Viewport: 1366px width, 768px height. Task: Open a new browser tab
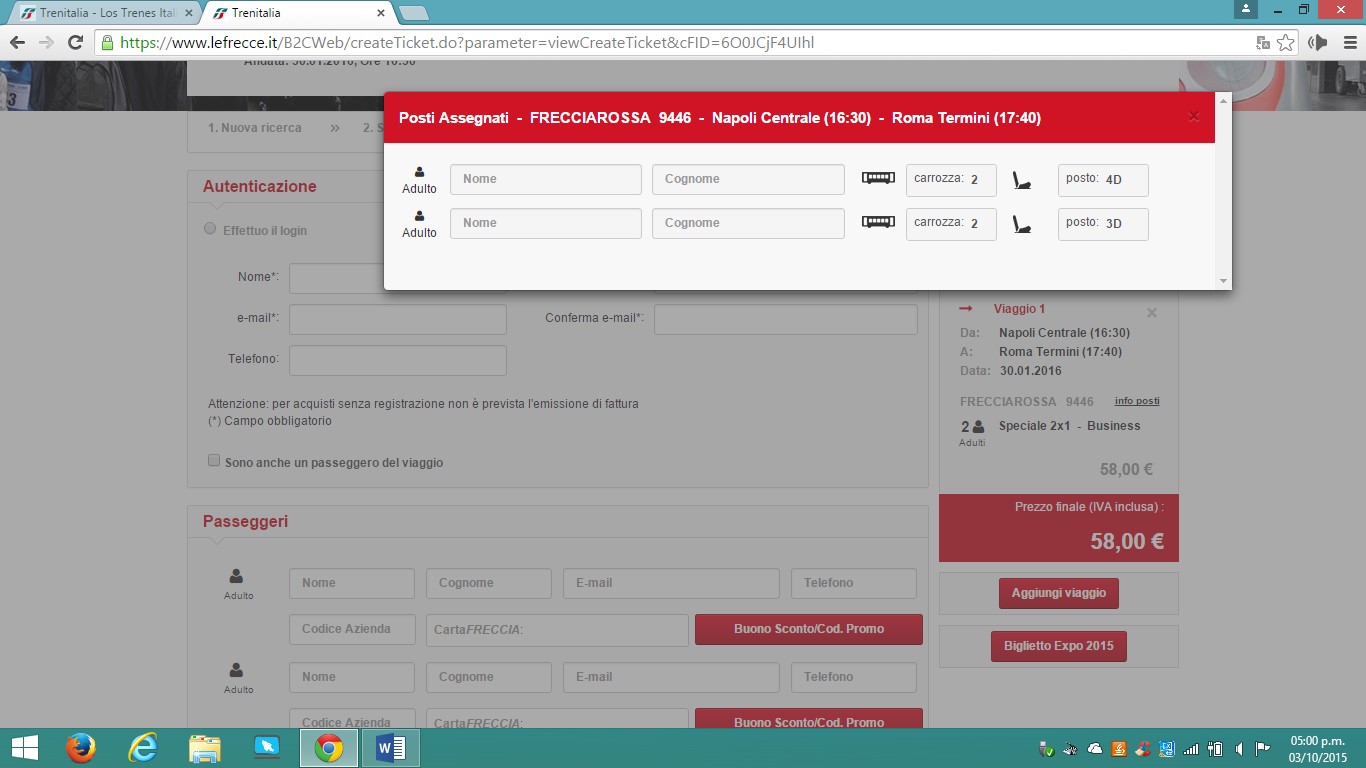(x=413, y=13)
